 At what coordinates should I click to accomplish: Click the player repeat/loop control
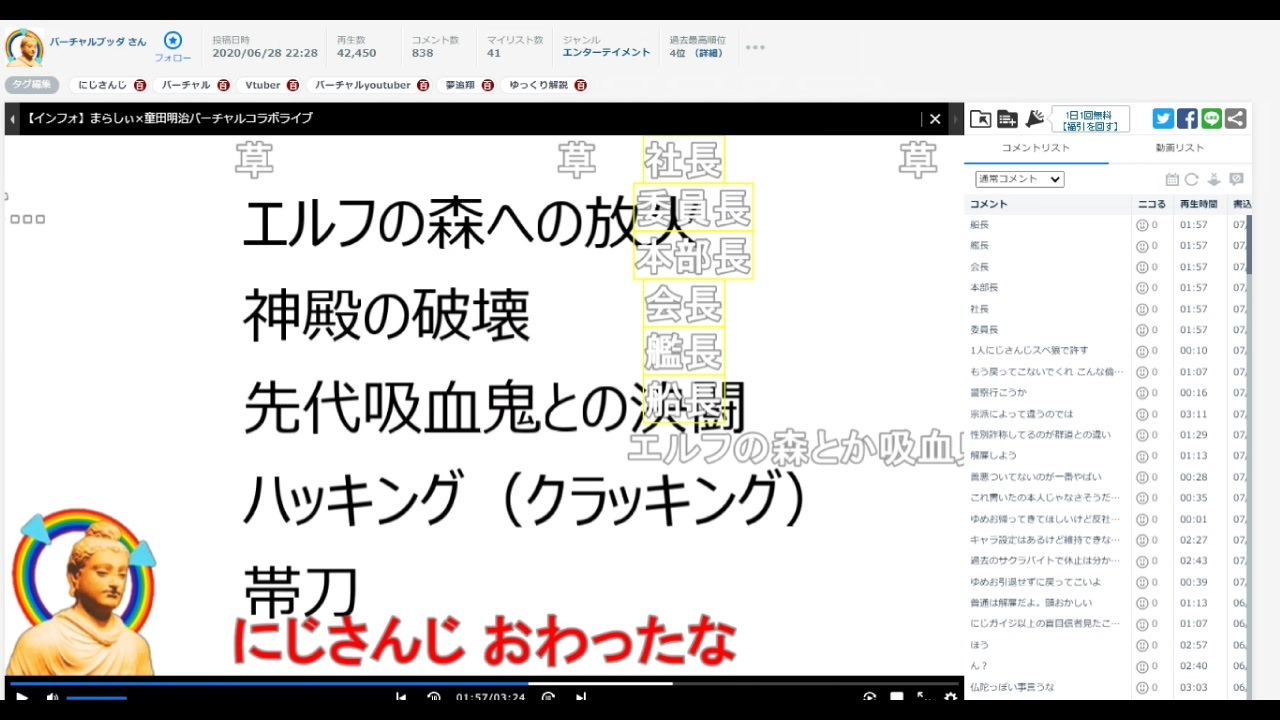click(x=870, y=697)
